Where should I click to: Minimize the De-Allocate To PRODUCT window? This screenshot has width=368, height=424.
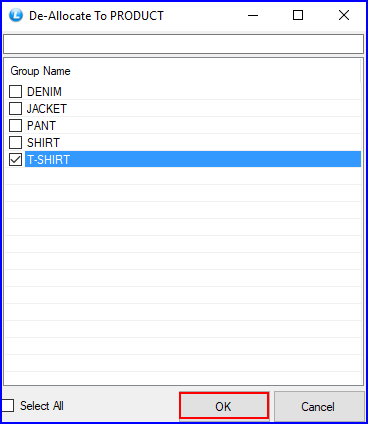point(253,15)
